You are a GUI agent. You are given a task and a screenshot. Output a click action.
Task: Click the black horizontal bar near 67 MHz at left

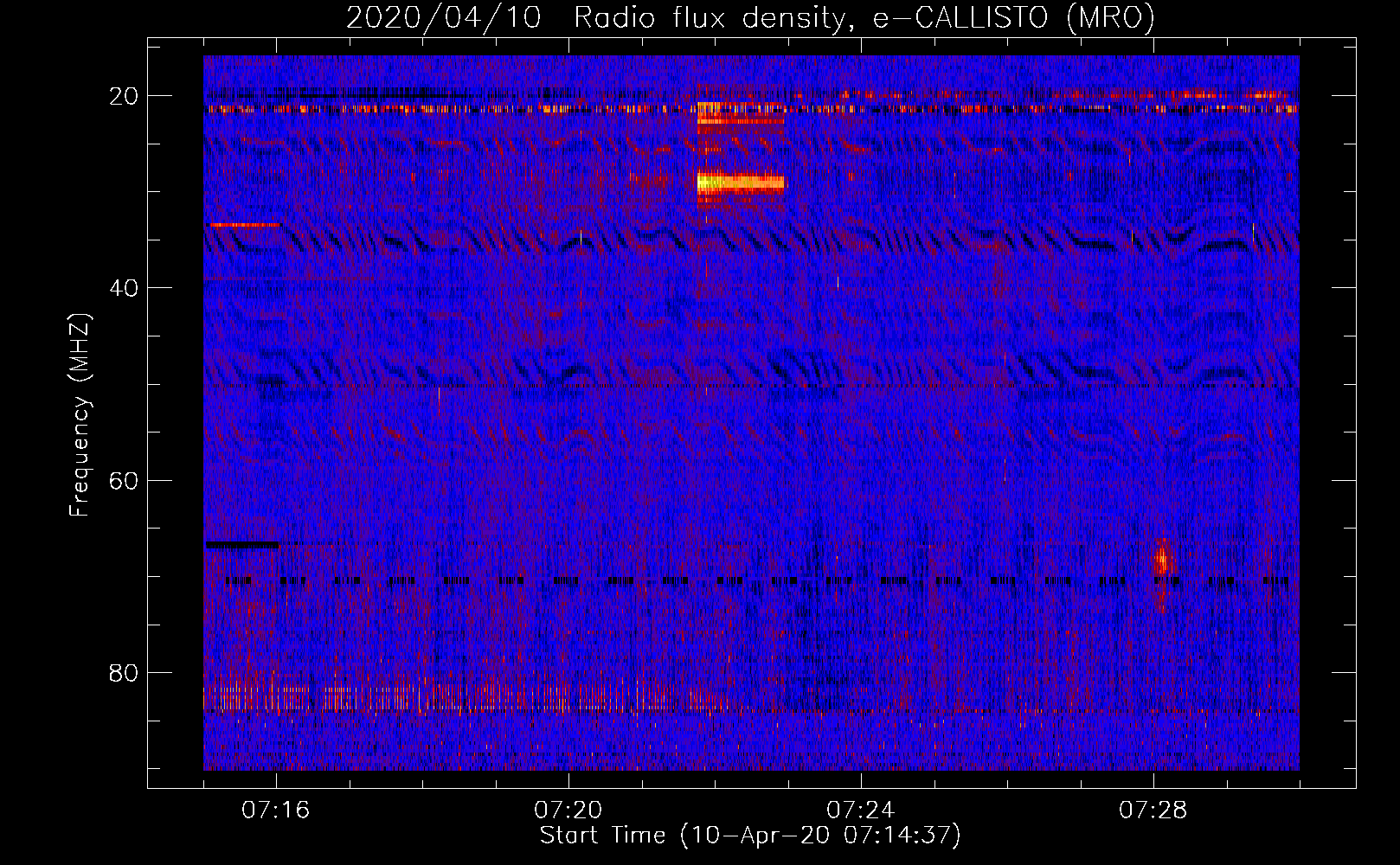pyautogui.click(x=242, y=545)
